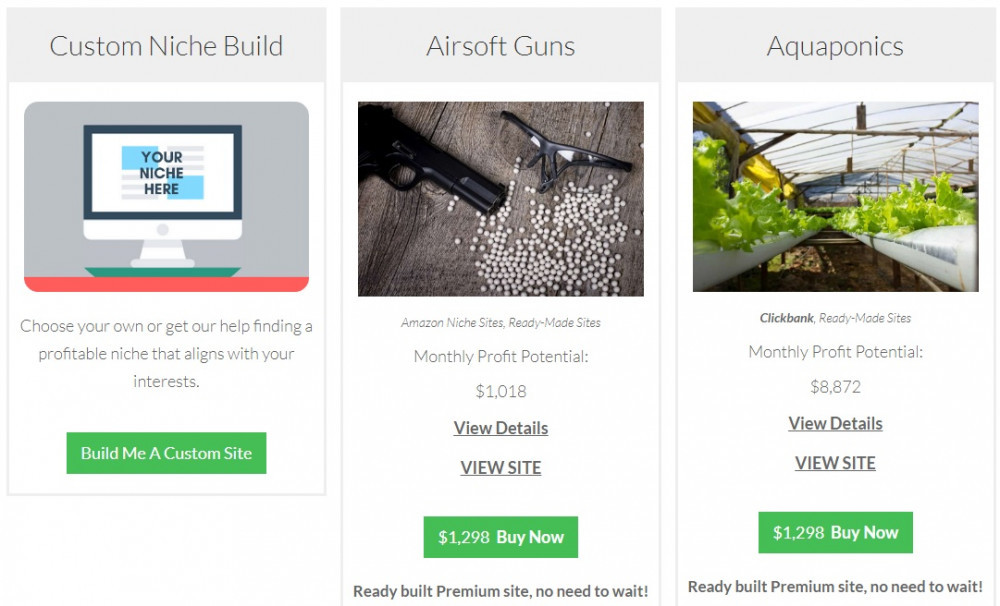Open the Airsoft Guns pistol photo
The image size is (1000, 606).
tap(501, 199)
